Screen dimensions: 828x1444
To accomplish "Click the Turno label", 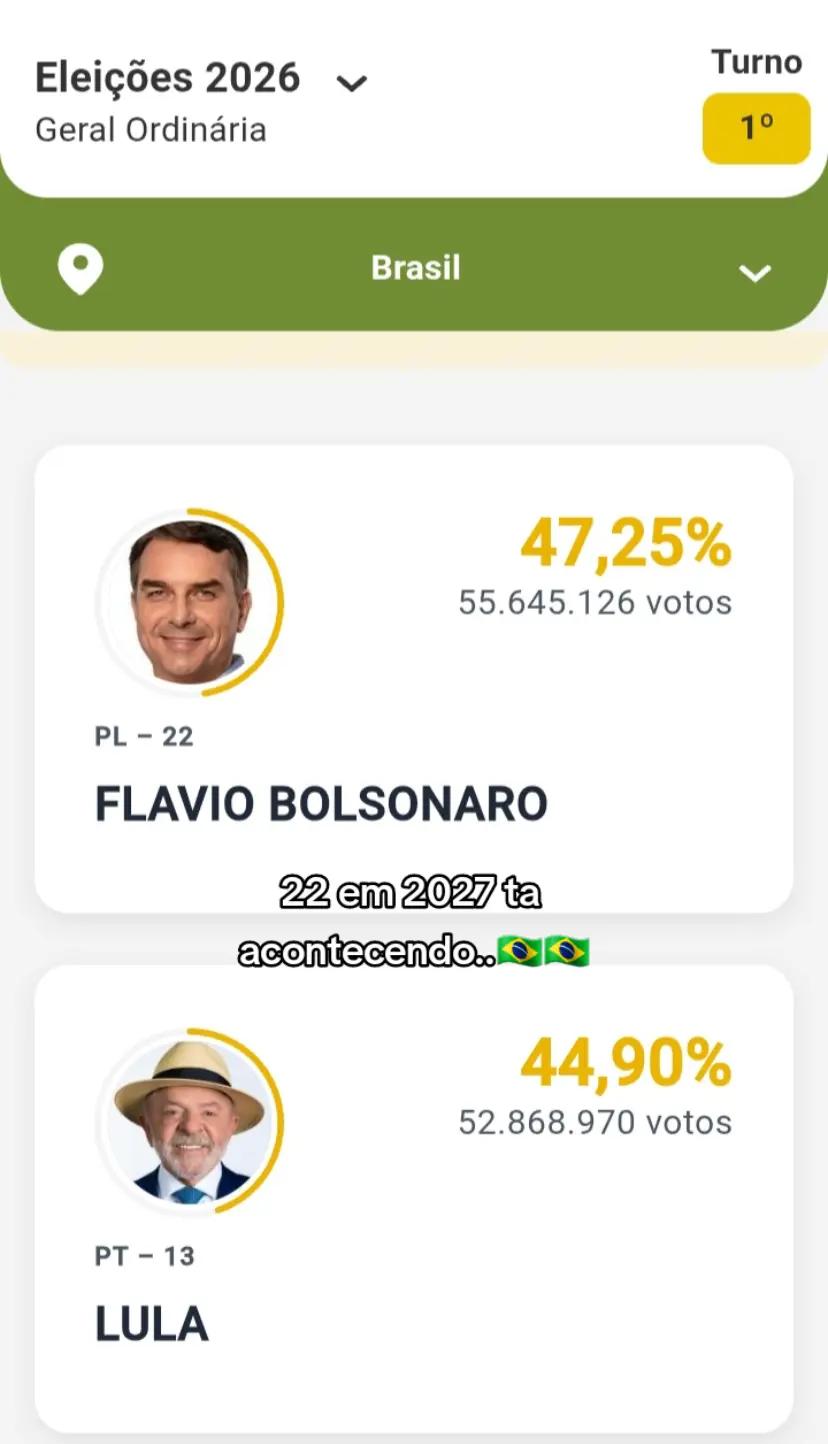I will coord(757,62).
